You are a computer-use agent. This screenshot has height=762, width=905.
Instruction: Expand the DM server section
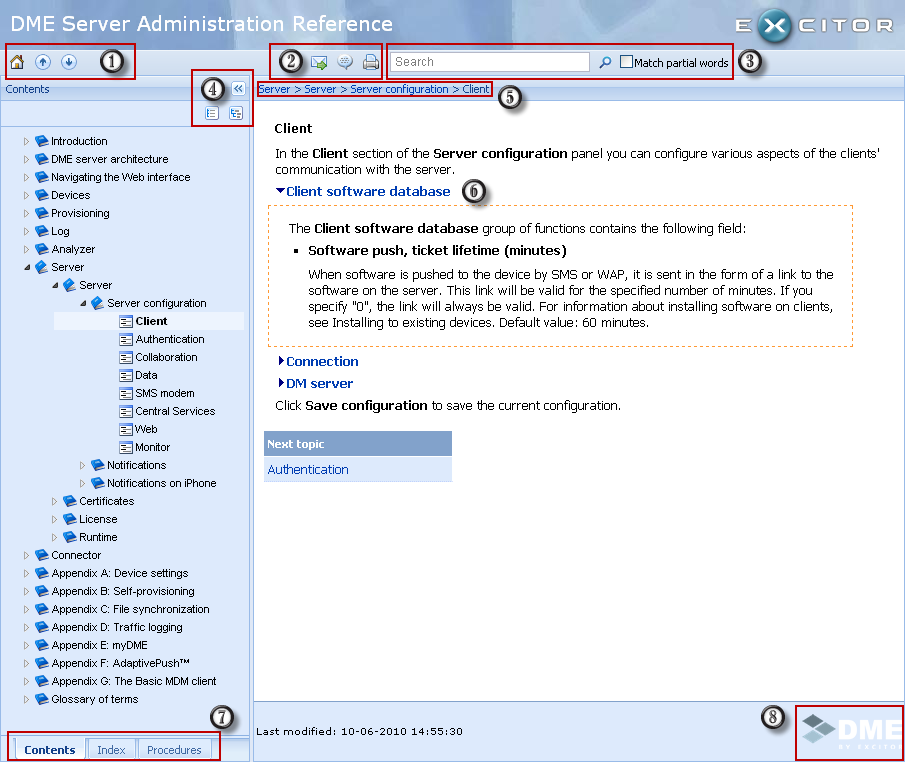click(x=318, y=383)
